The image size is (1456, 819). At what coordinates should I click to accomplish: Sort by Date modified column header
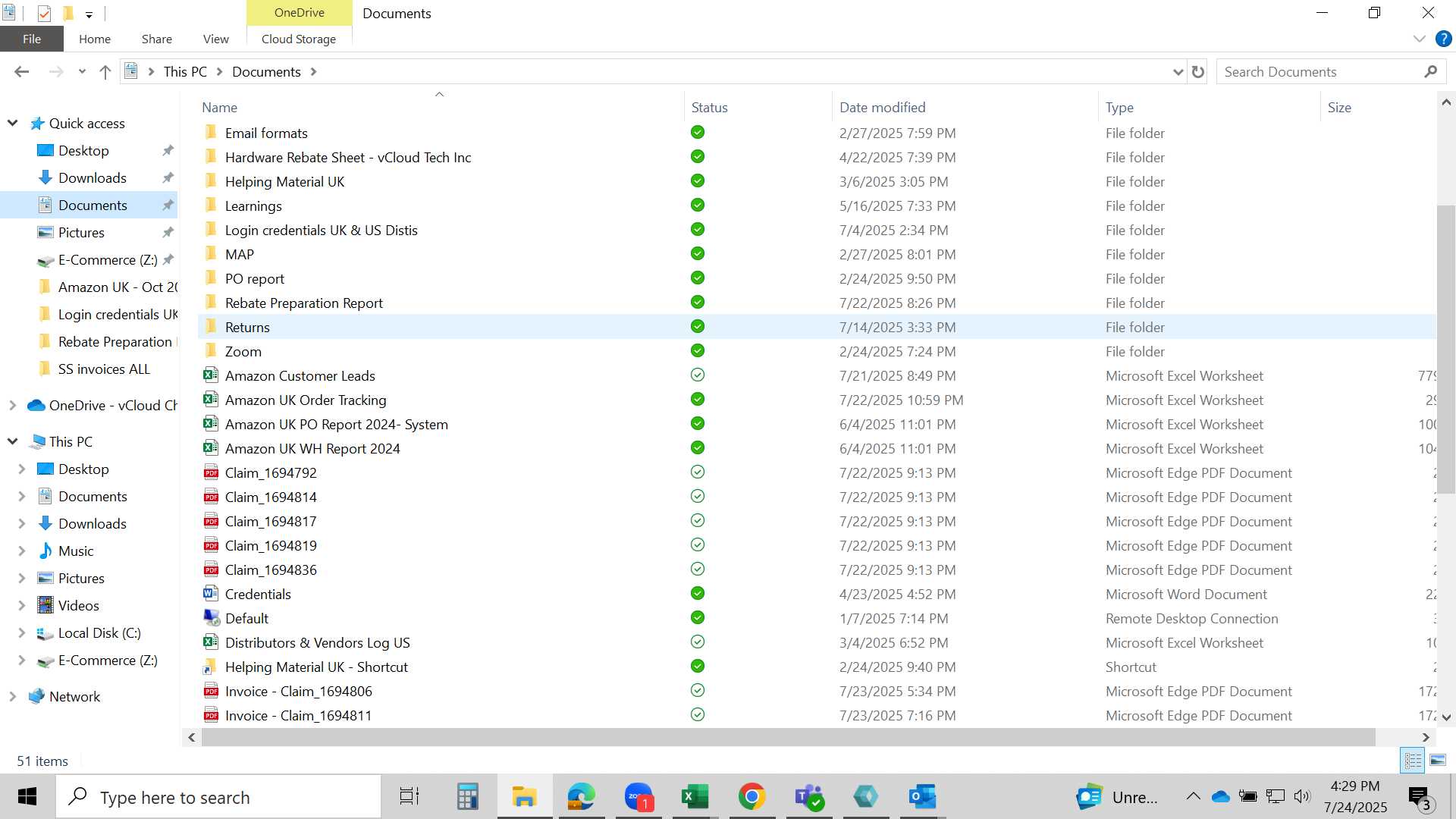(882, 108)
